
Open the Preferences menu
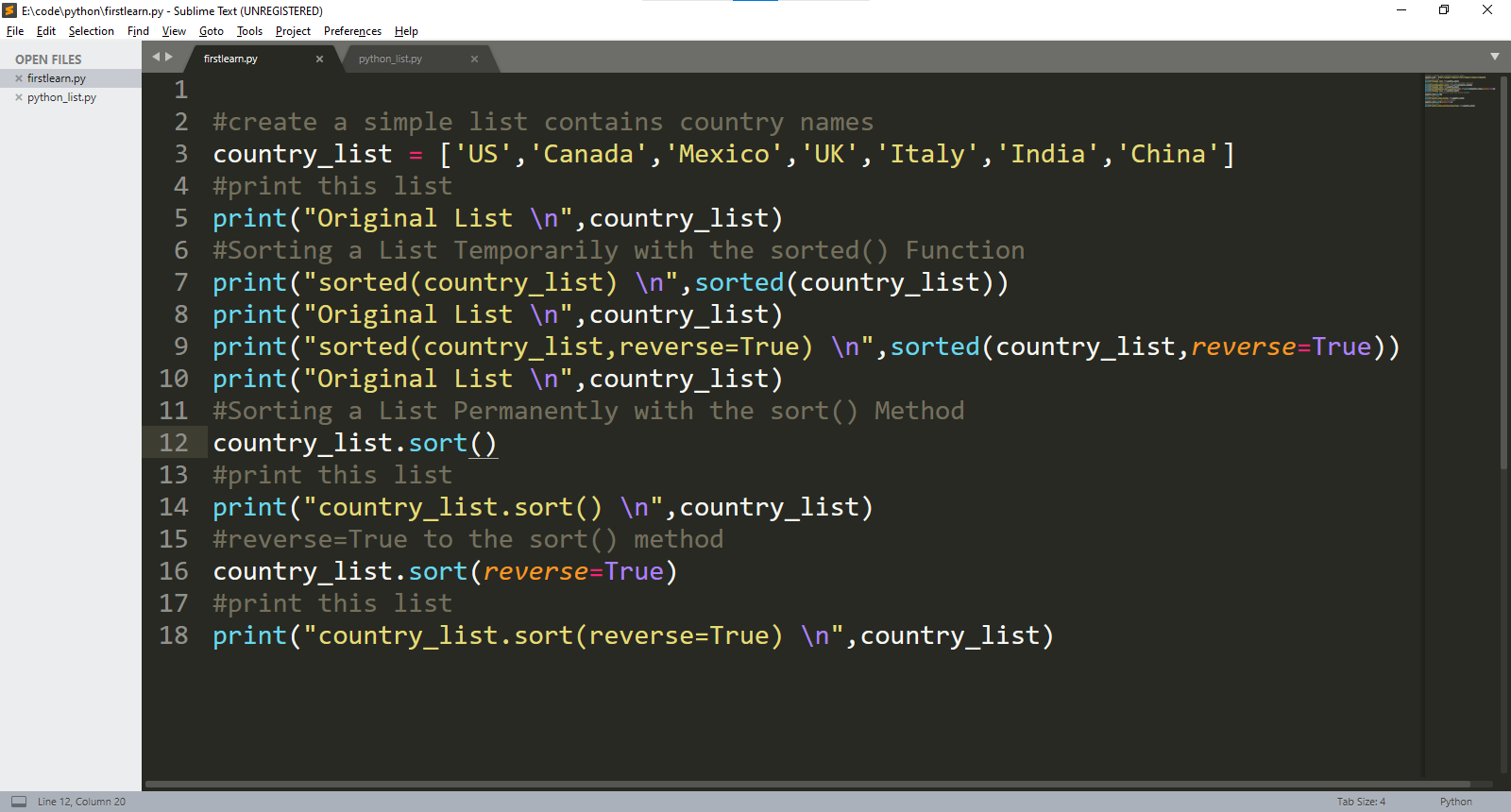(352, 31)
